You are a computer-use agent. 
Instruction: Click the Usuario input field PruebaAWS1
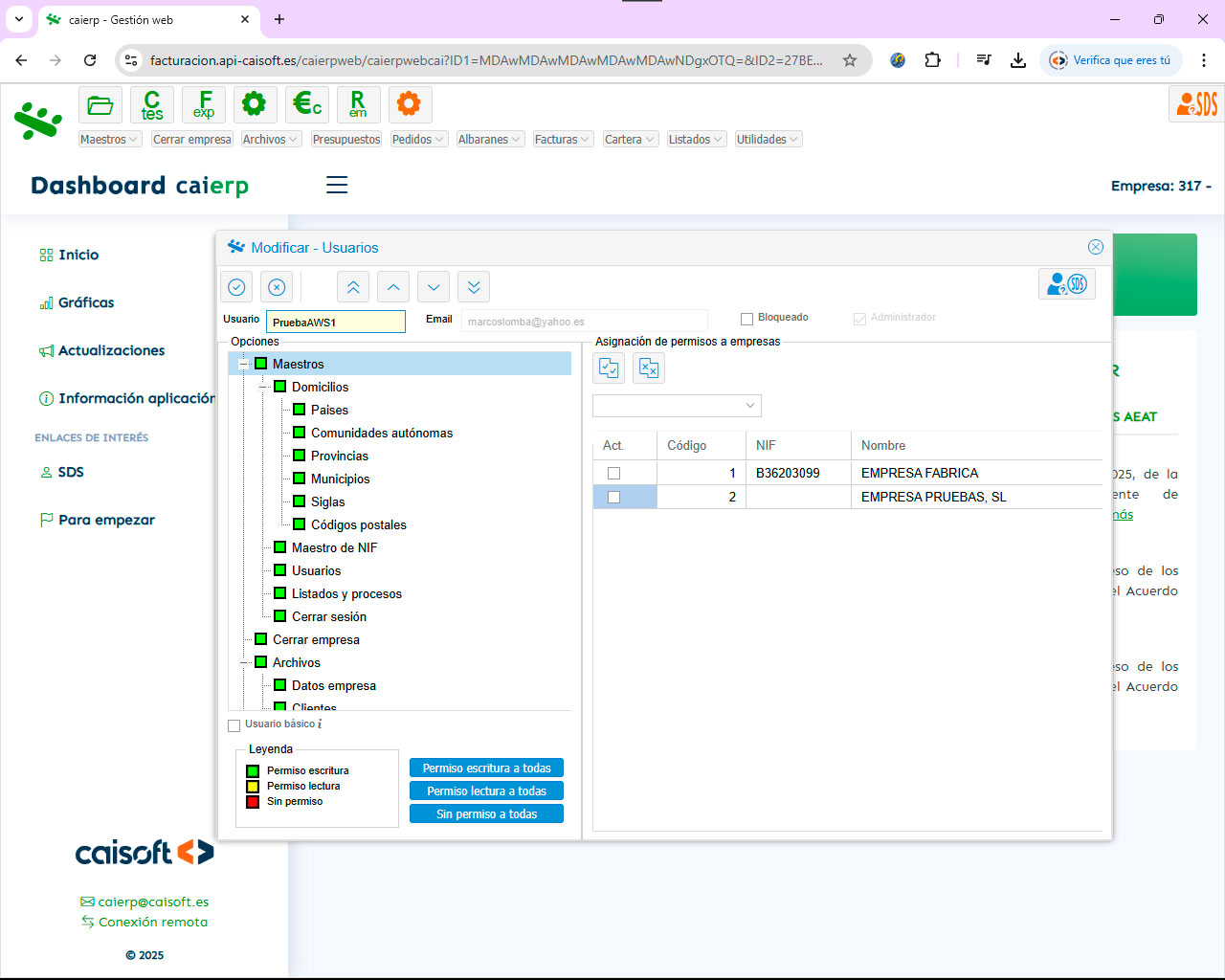336,322
